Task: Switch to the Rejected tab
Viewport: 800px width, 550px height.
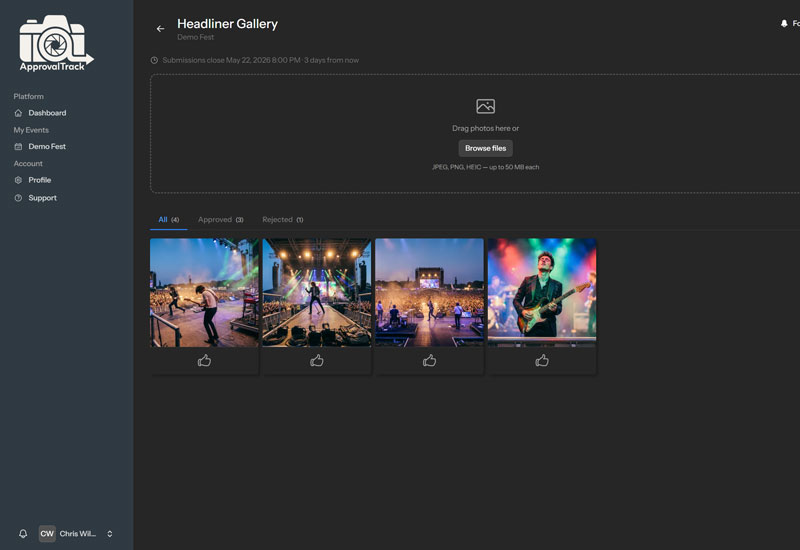Action: point(283,219)
